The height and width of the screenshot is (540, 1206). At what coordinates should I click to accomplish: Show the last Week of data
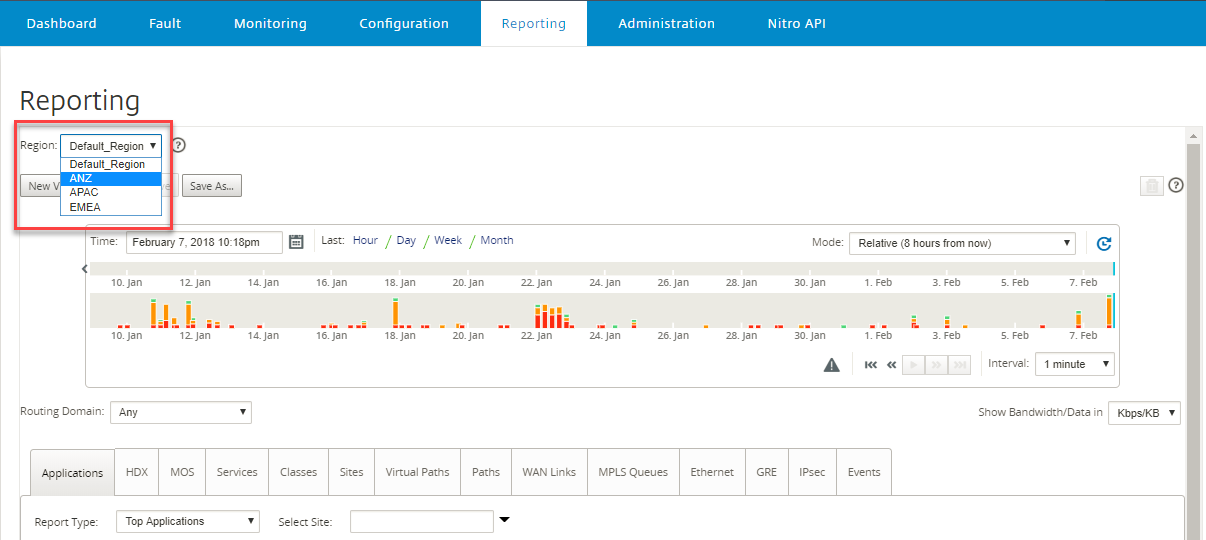click(x=448, y=240)
